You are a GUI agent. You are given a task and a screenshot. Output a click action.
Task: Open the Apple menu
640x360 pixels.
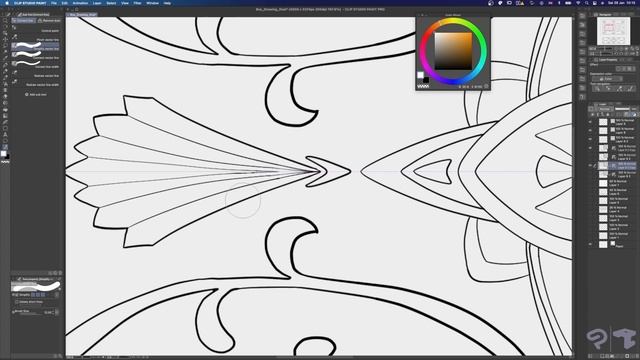point(7,3)
